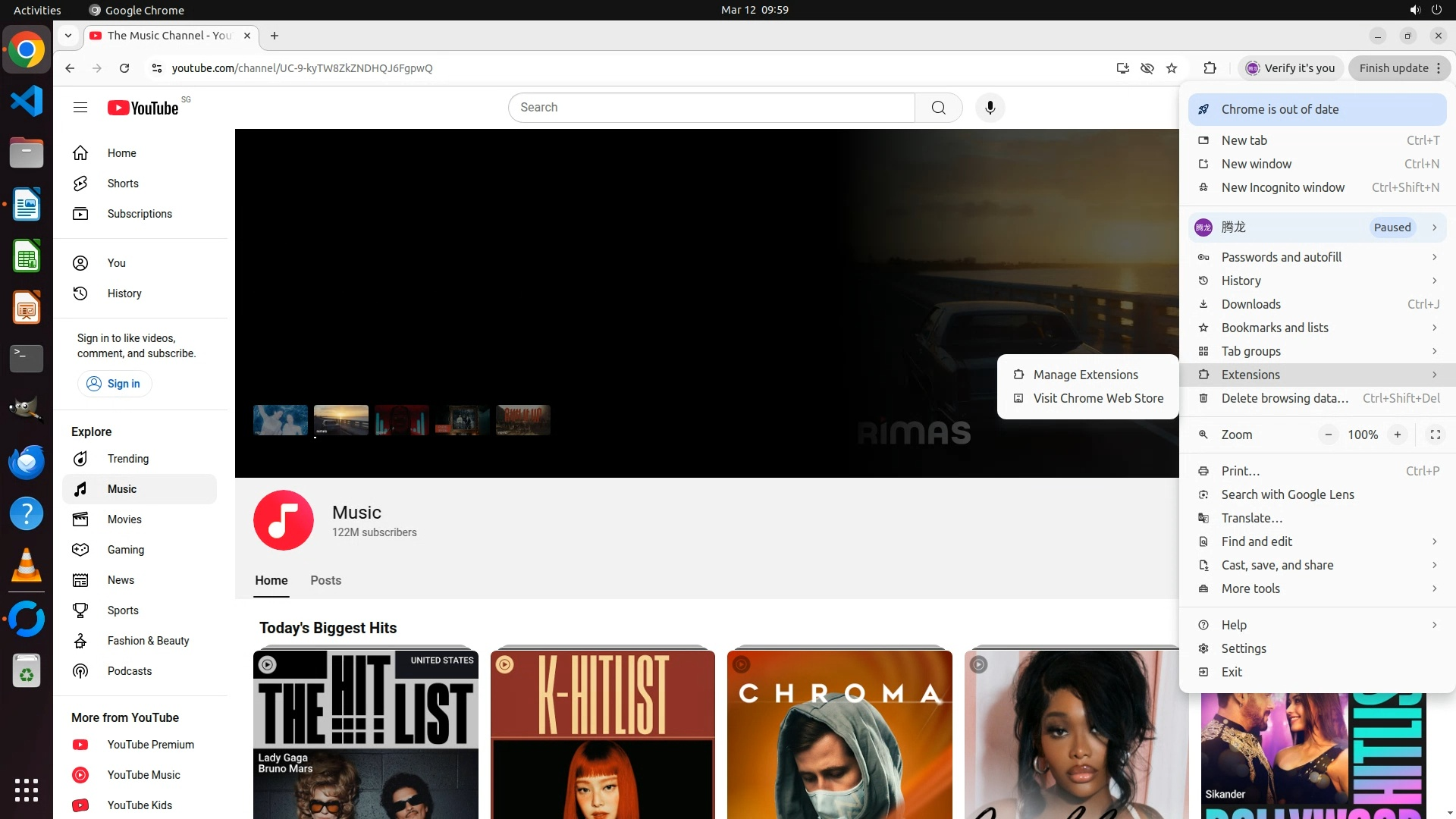Bookmark this page with the star icon
The width and height of the screenshot is (1456, 819).
[x=1172, y=68]
